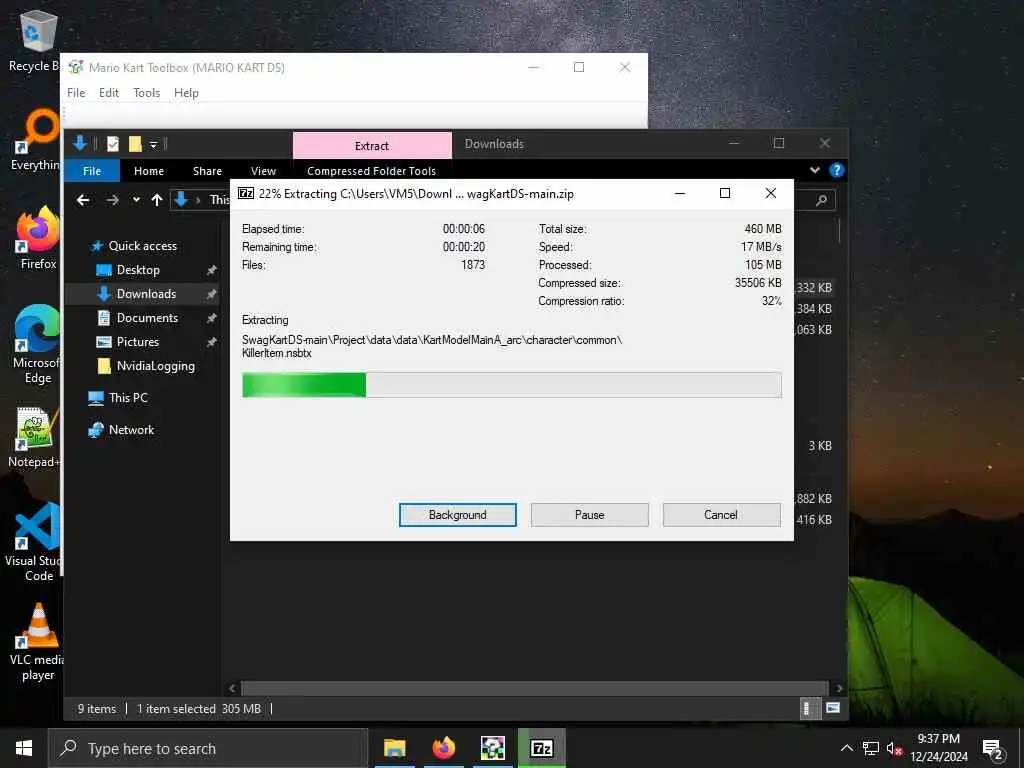Click the horizontal scrollbar in Explorer
Screen dimensions: 1024x768
click(535, 688)
